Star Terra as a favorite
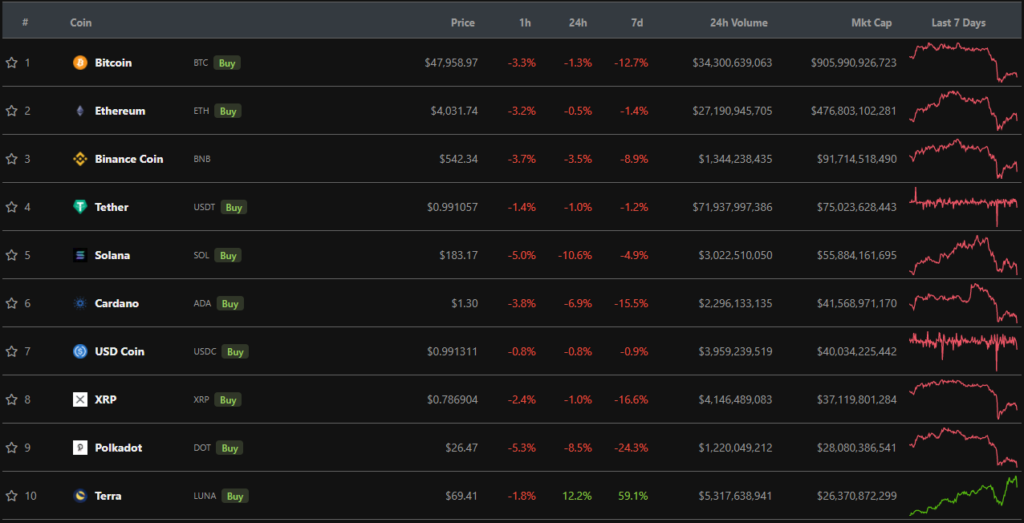The height and width of the screenshot is (523, 1024). [12, 496]
